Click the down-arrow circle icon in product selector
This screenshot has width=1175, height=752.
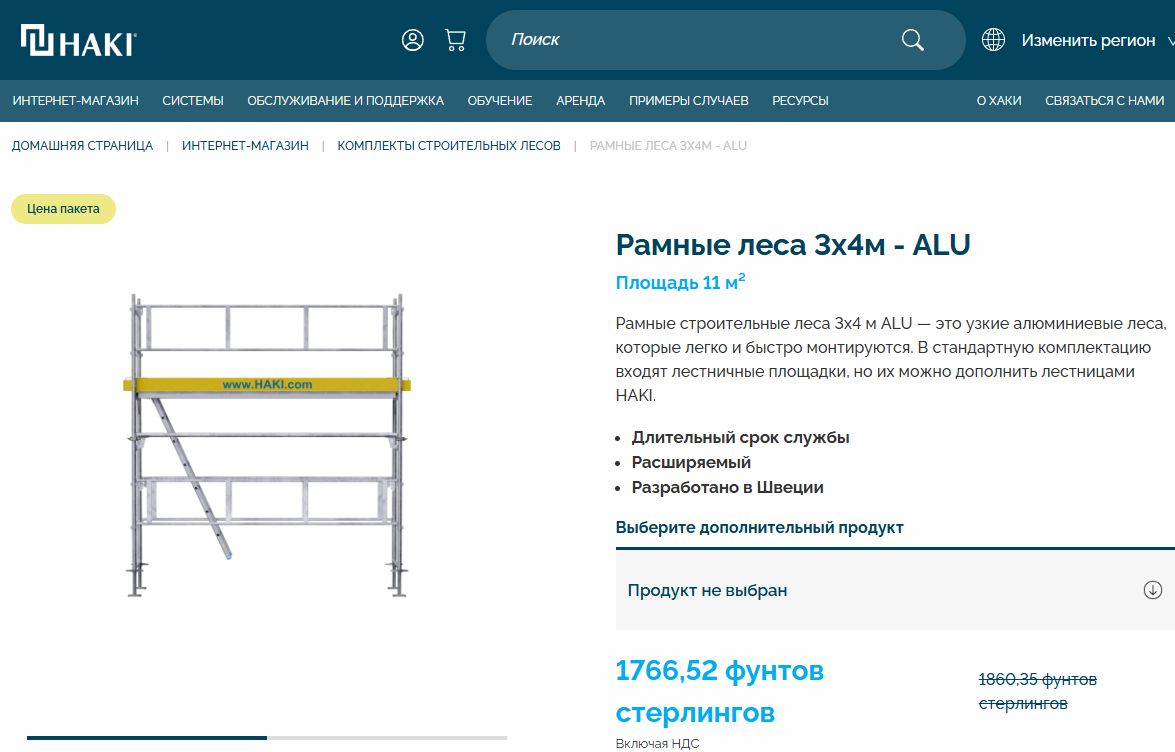[1153, 590]
